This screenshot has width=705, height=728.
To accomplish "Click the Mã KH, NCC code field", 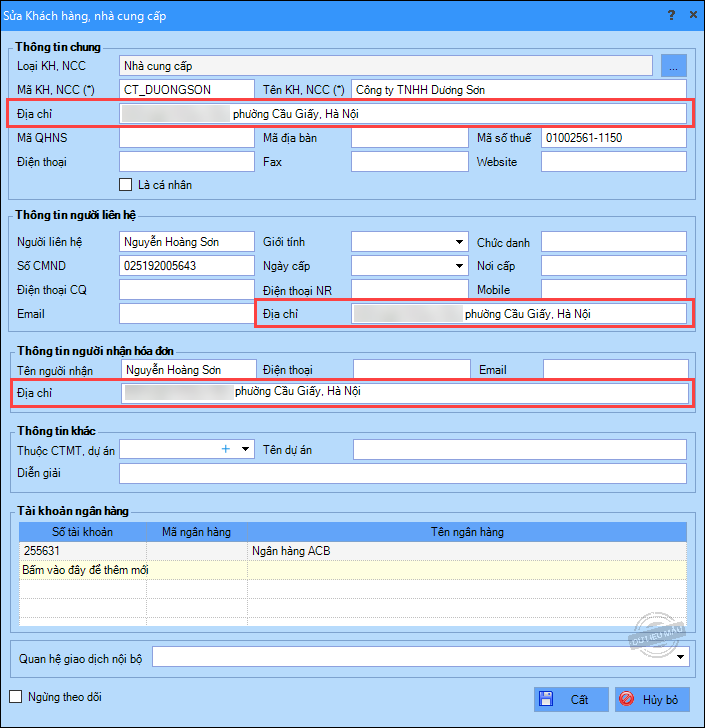I will click(187, 90).
